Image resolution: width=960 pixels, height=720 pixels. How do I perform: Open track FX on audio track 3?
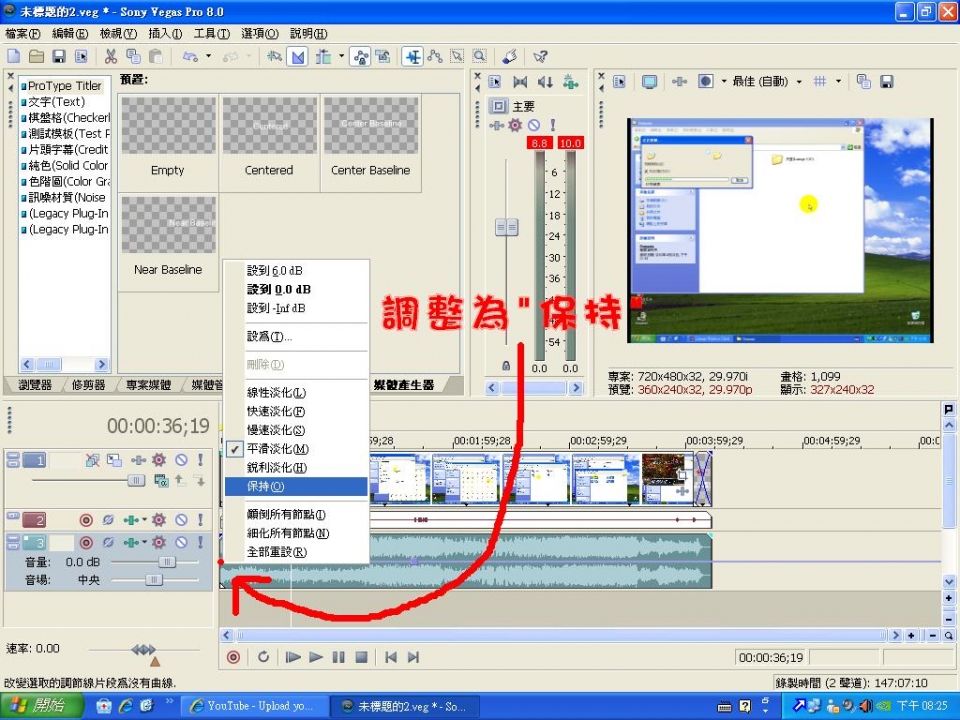157,543
